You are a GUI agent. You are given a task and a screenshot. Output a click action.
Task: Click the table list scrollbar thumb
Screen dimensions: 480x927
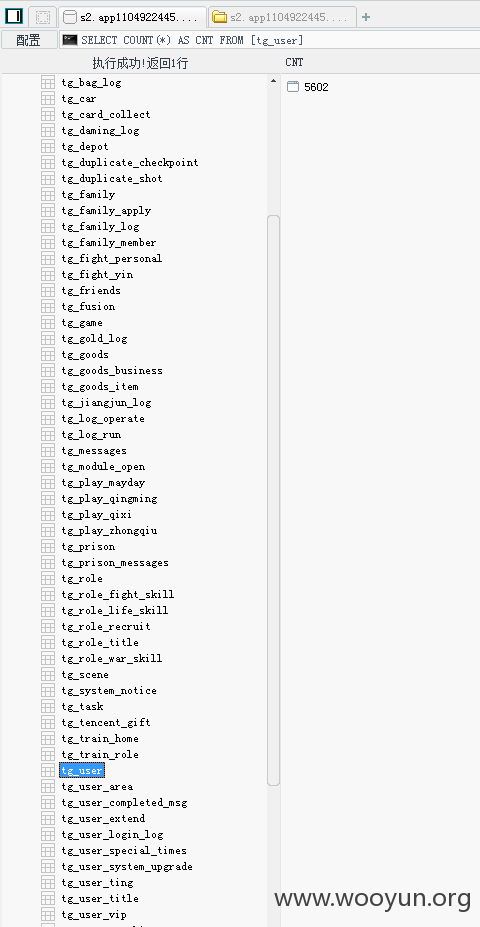click(x=273, y=500)
